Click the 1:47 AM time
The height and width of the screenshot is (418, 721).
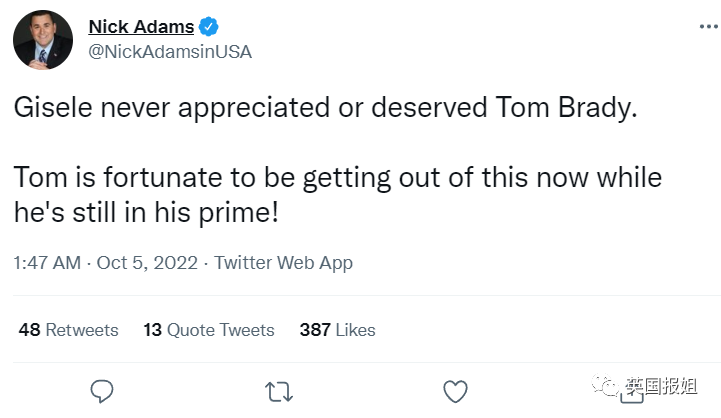tap(47, 263)
